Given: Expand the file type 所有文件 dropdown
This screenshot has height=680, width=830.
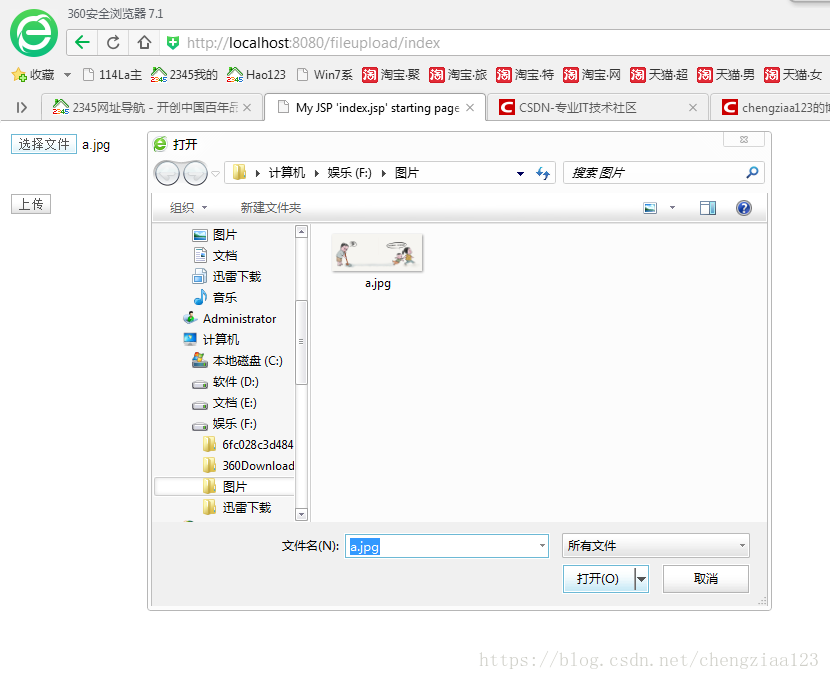Looking at the screenshot, I should point(742,546).
